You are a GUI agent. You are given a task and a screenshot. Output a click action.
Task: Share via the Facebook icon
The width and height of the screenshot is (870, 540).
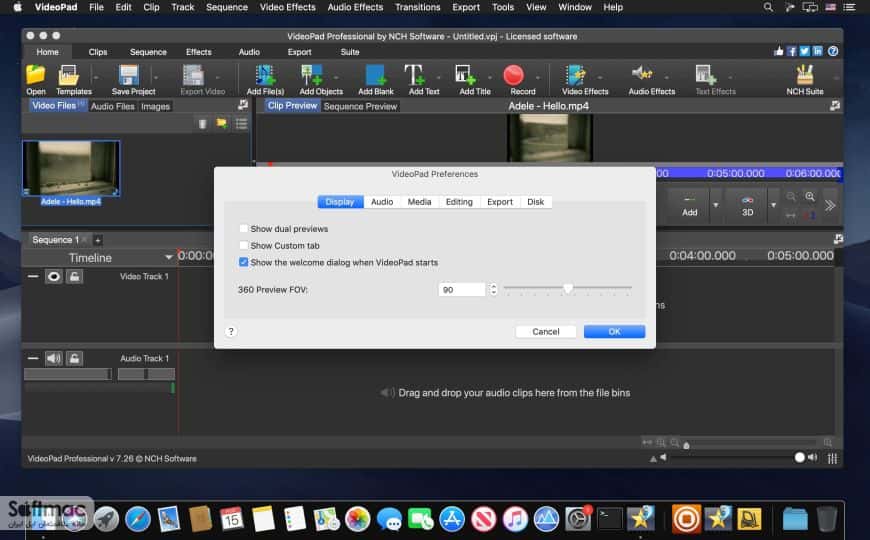click(x=792, y=51)
